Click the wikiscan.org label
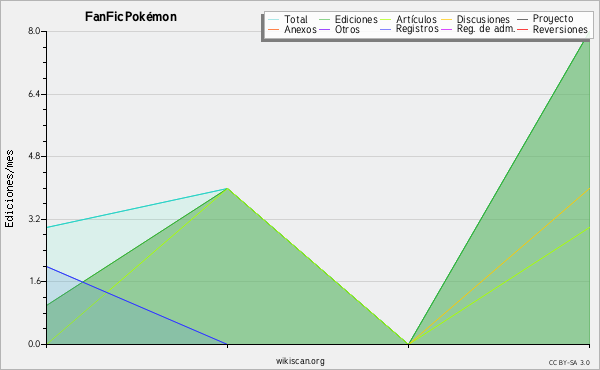The height and width of the screenshot is (370, 600). pos(300,361)
